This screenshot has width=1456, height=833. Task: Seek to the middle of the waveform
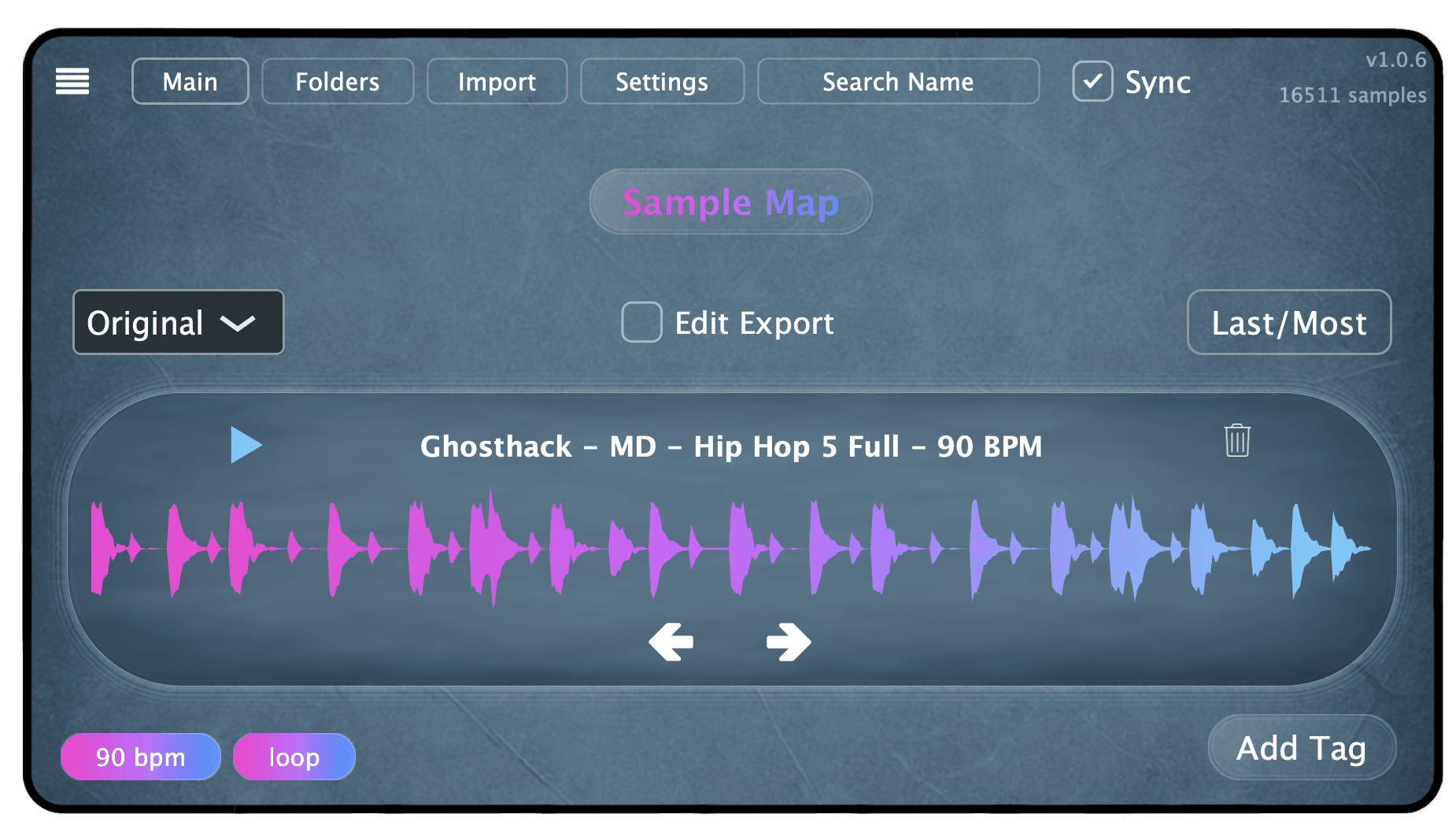(x=730, y=547)
